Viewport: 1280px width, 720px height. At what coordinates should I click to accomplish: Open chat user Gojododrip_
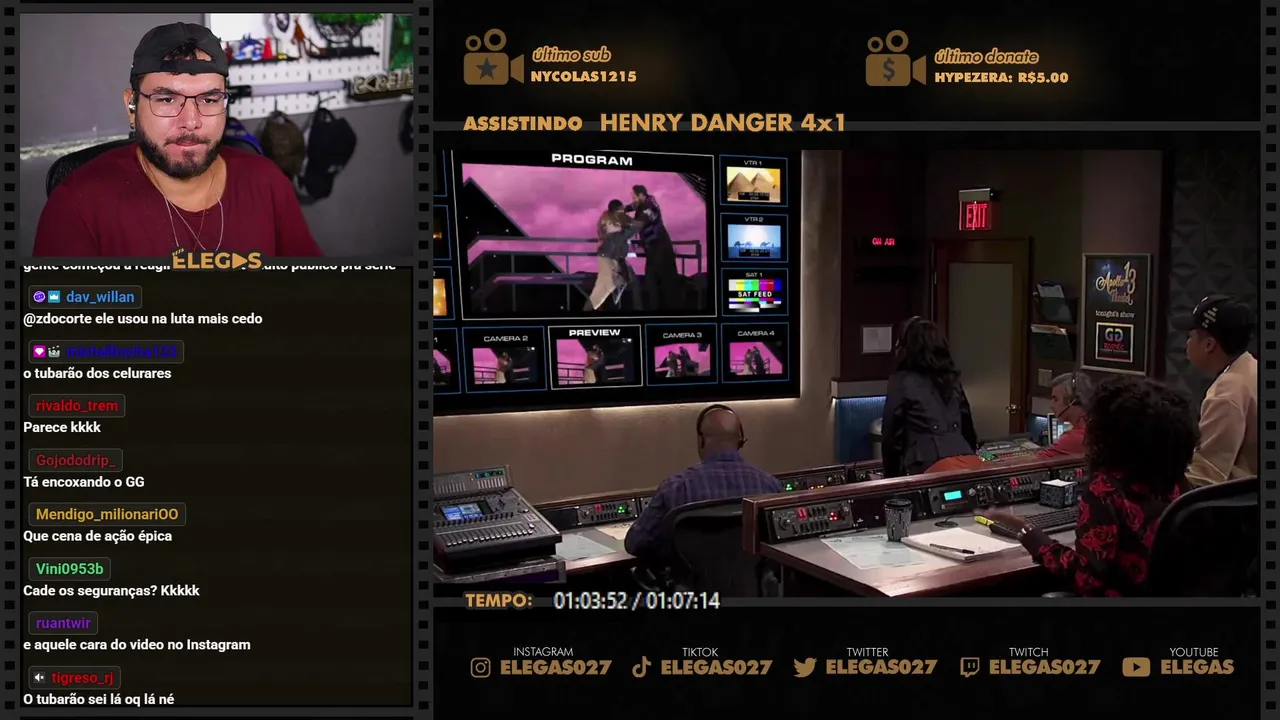tap(76, 460)
